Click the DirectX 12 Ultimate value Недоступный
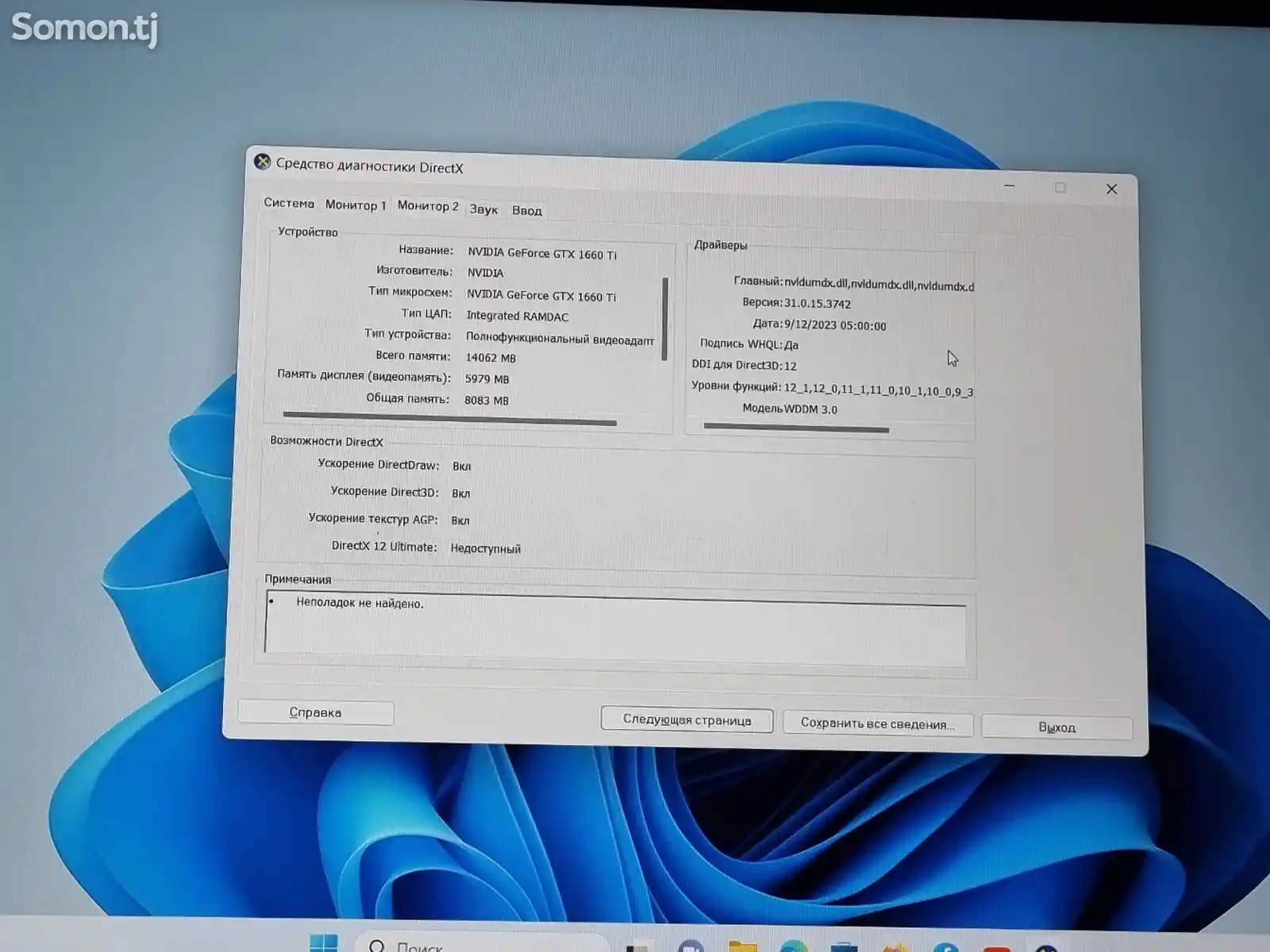This screenshot has width=1270, height=952. click(x=486, y=548)
